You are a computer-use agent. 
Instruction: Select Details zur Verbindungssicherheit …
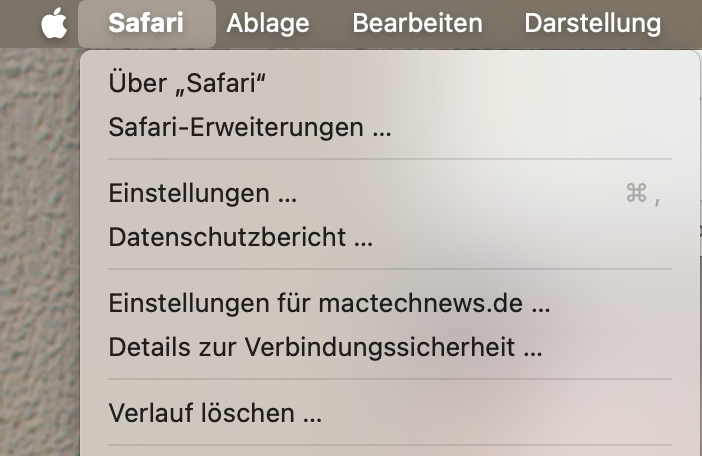(390, 347)
